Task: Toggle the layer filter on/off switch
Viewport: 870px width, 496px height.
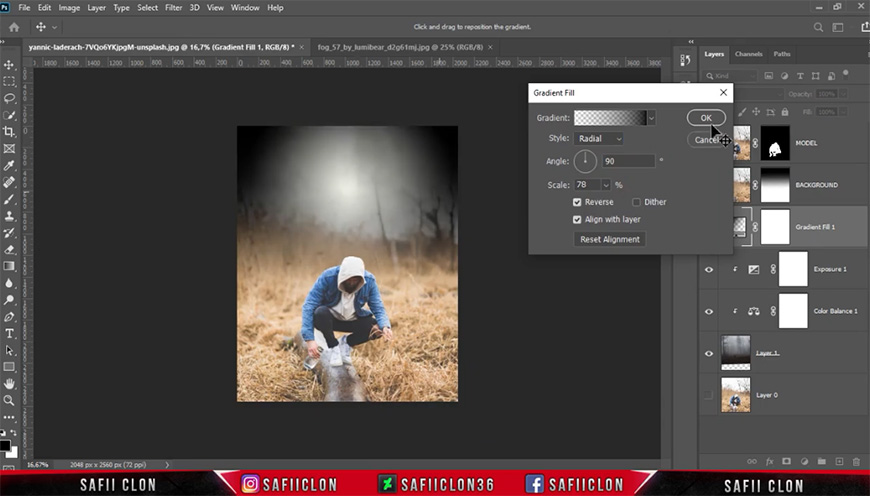Action: coord(846,73)
